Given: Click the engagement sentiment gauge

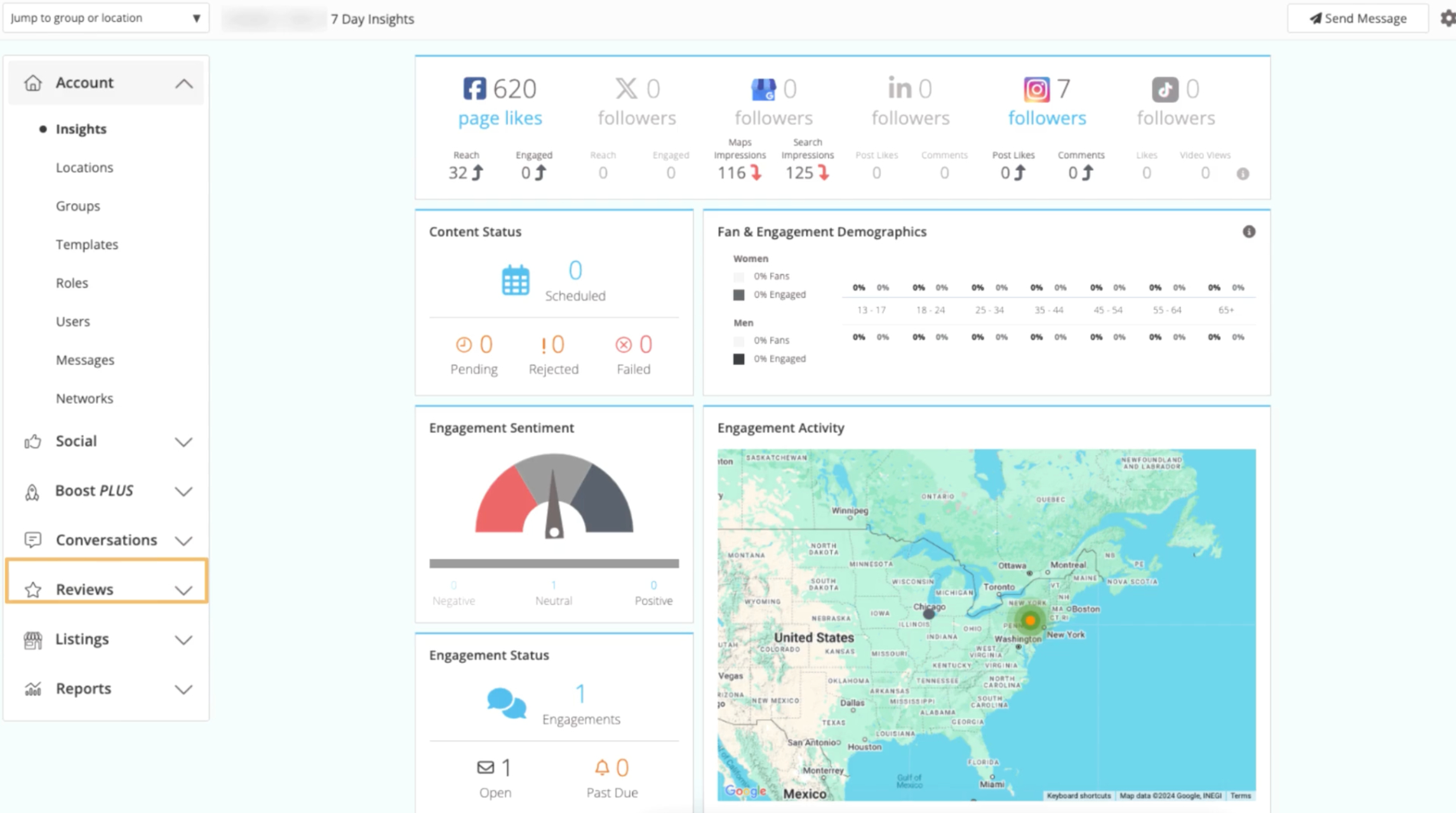Looking at the screenshot, I should pyautogui.click(x=554, y=495).
